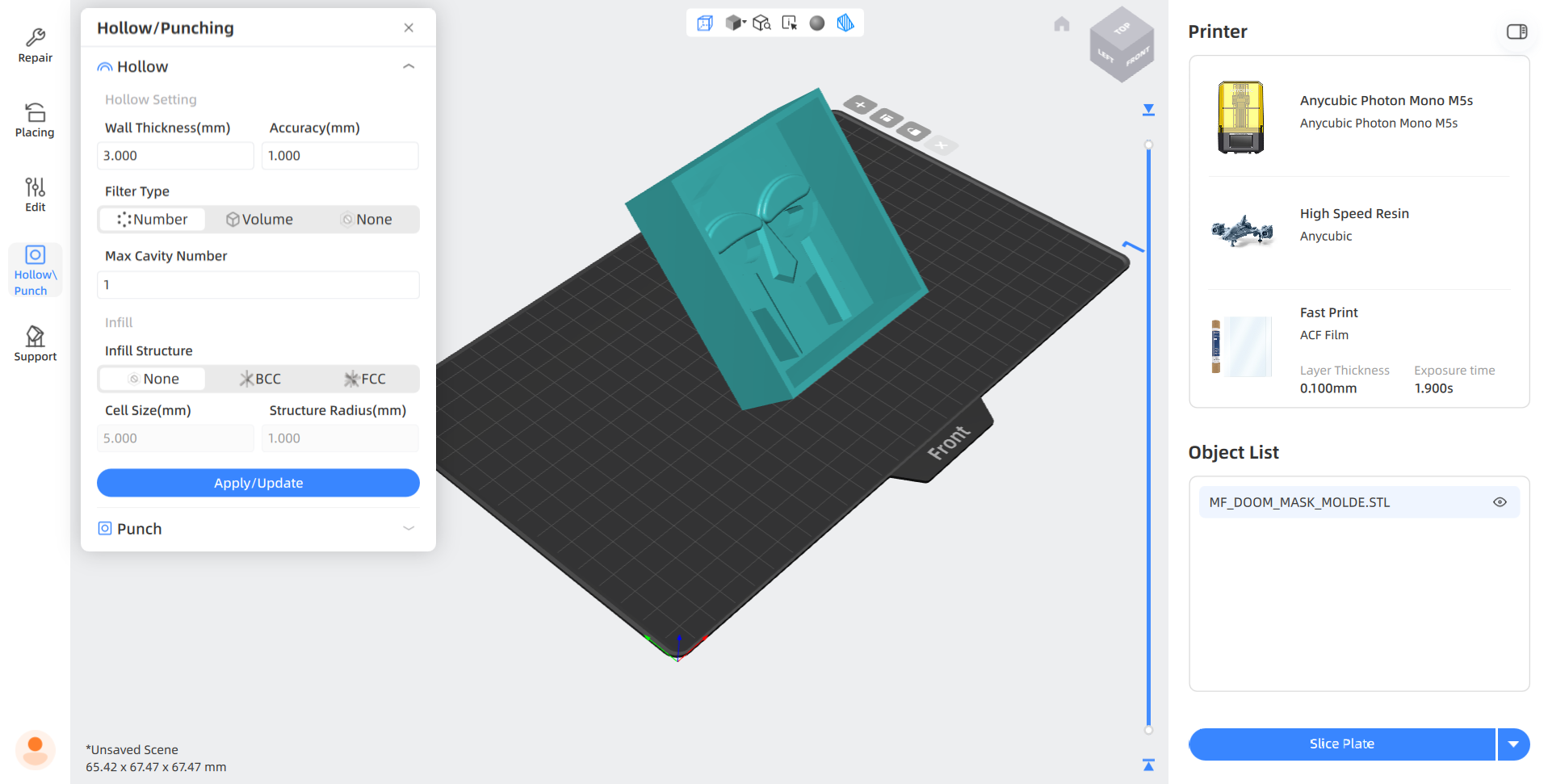Toggle the plate lock icon
This screenshot has width=1548, height=784.
(x=914, y=131)
